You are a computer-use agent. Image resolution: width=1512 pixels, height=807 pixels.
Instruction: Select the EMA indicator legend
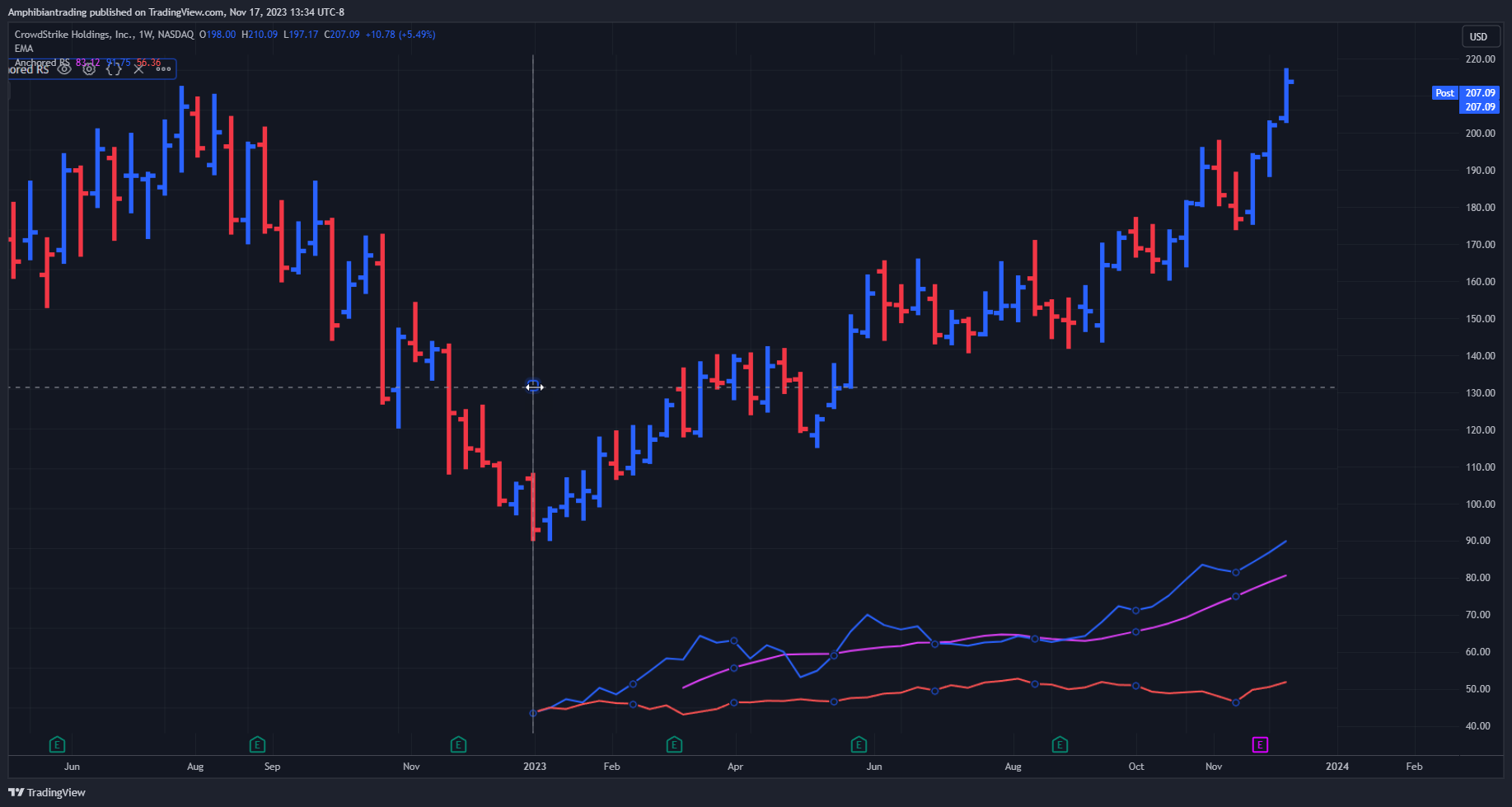click(x=24, y=49)
